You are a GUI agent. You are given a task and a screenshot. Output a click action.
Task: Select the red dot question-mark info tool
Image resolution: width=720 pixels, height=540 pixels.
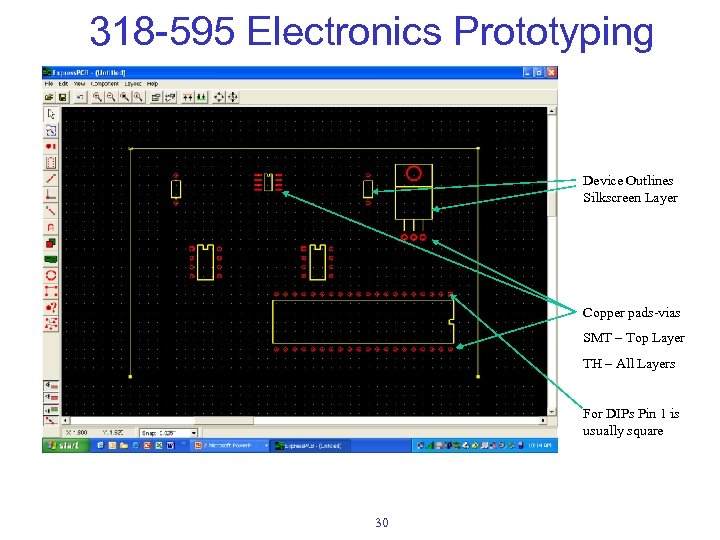[x=51, y=307]
